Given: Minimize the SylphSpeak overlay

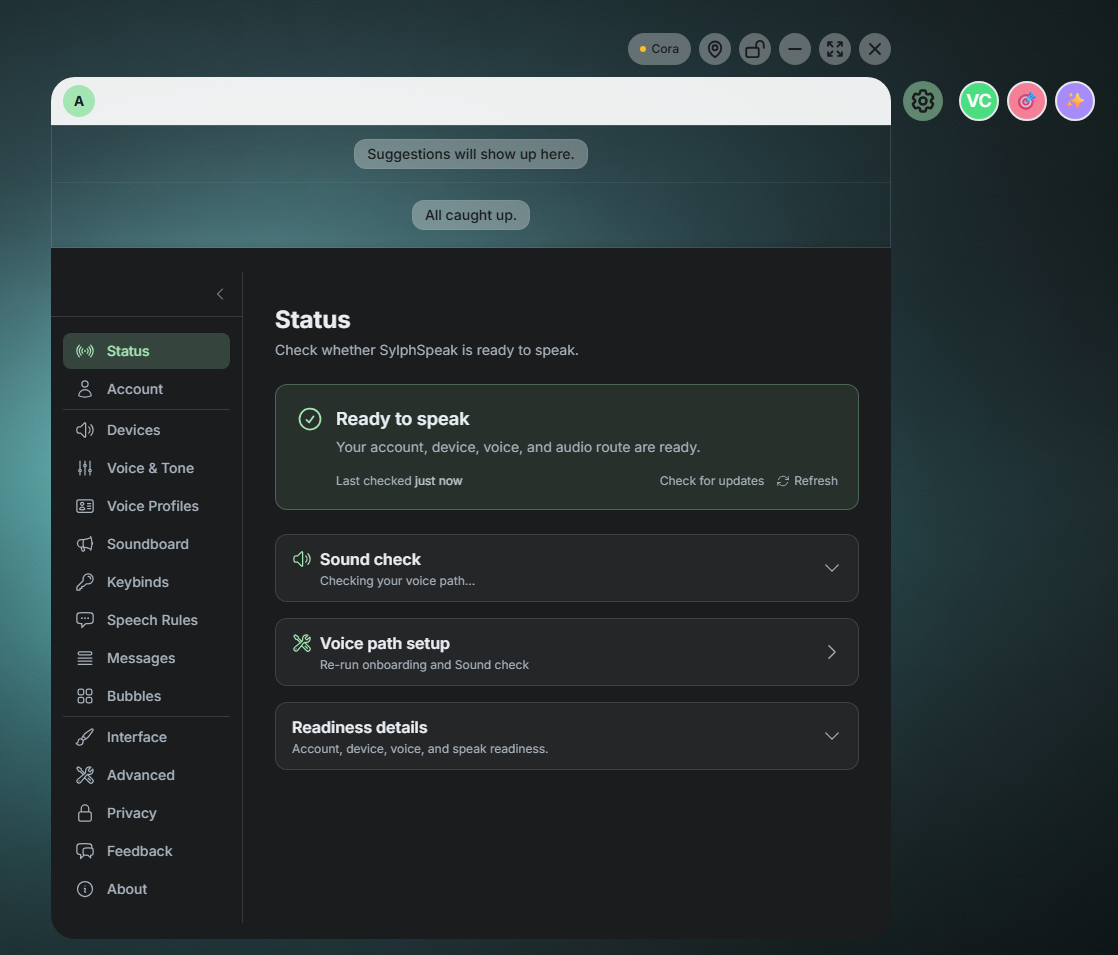Looking at the screenshot, I should [794, 49].
